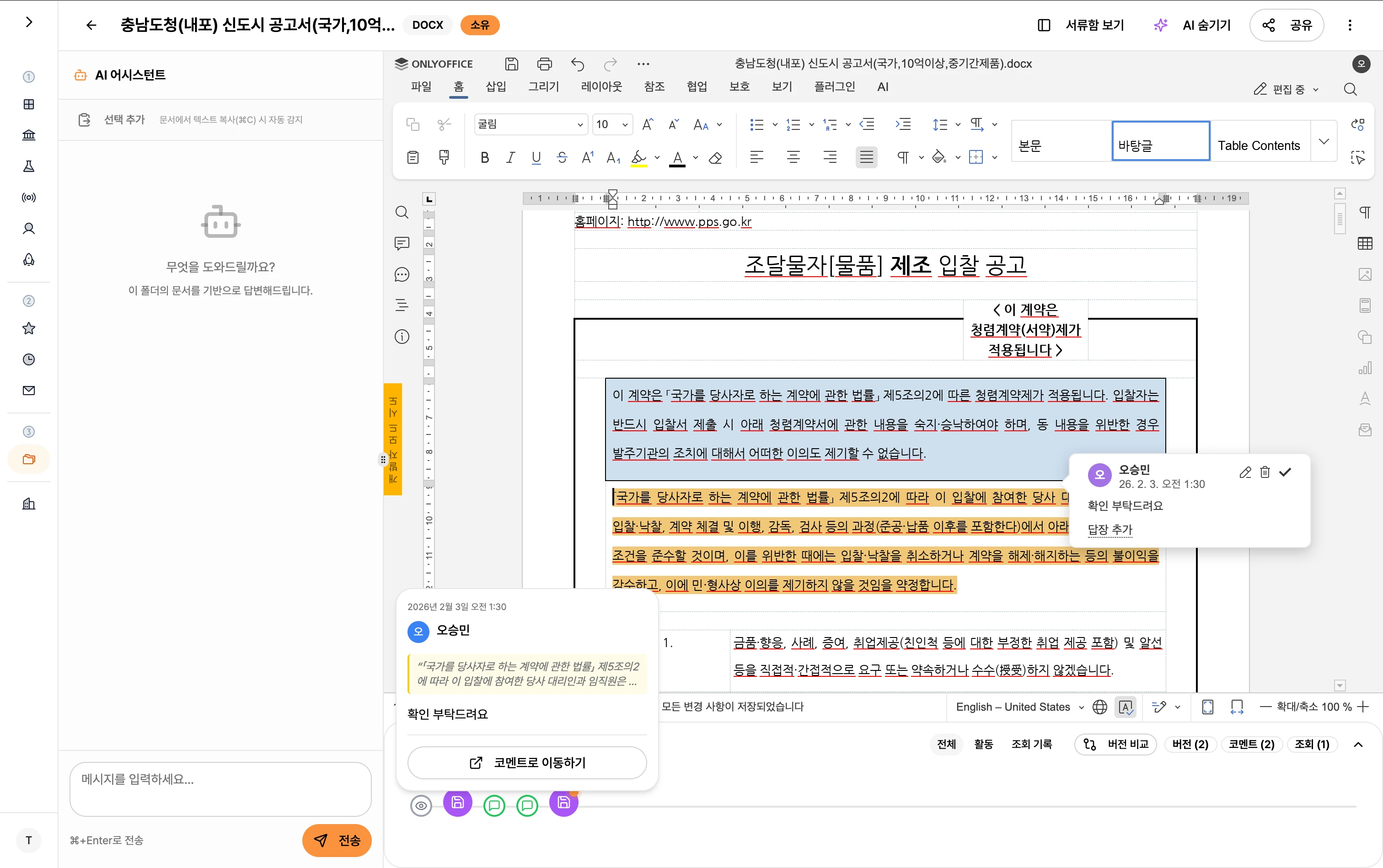
Task: Select the Copy style paintbrush tool
Action: 444,157
